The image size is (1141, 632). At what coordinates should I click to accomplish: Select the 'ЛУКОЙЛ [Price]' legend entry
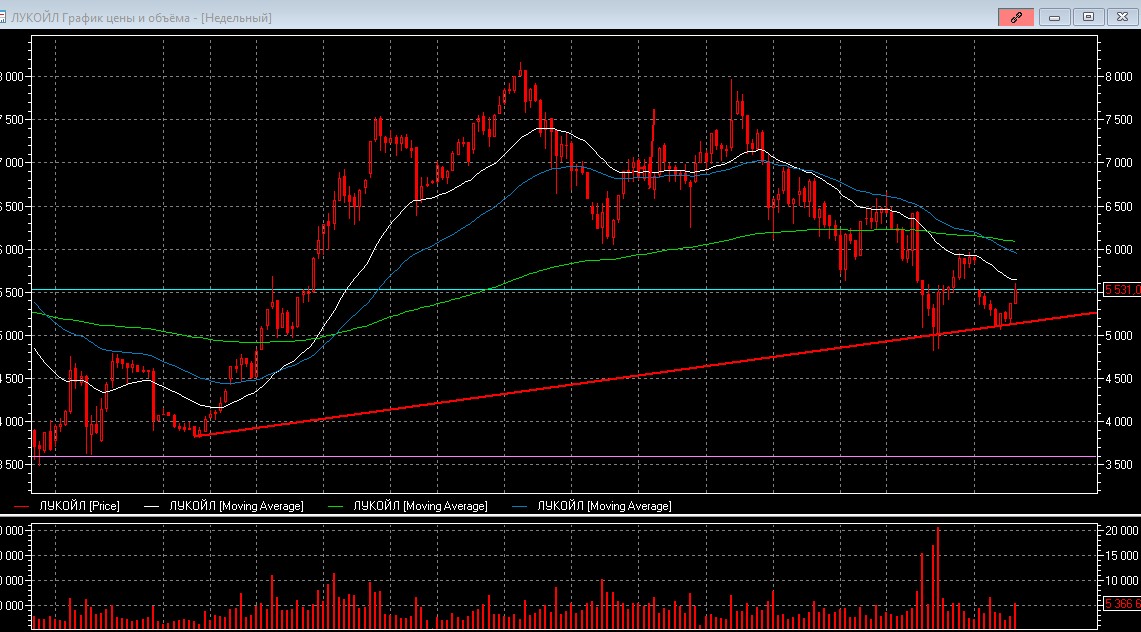pos(79,505)
